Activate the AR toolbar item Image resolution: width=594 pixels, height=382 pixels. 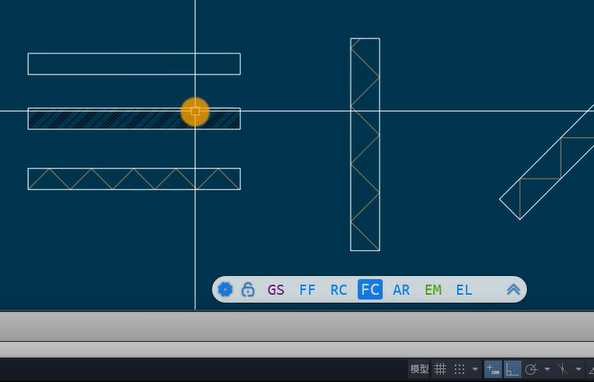click(401, 290)
